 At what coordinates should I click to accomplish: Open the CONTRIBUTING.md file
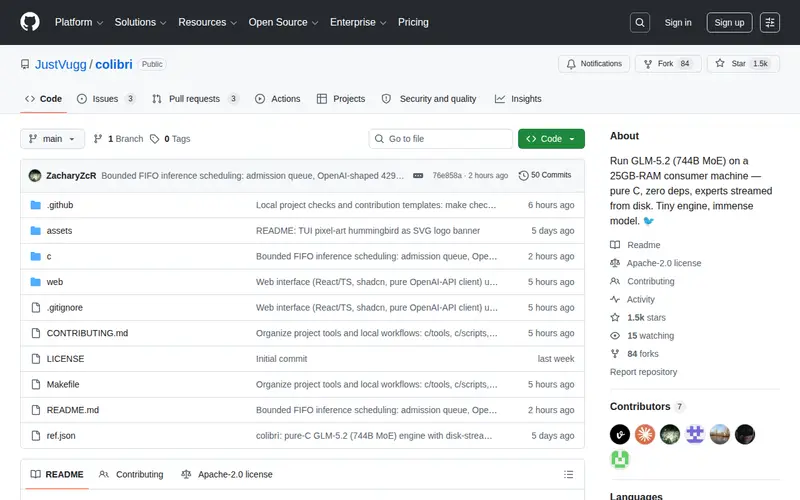[x=87, y=333]
